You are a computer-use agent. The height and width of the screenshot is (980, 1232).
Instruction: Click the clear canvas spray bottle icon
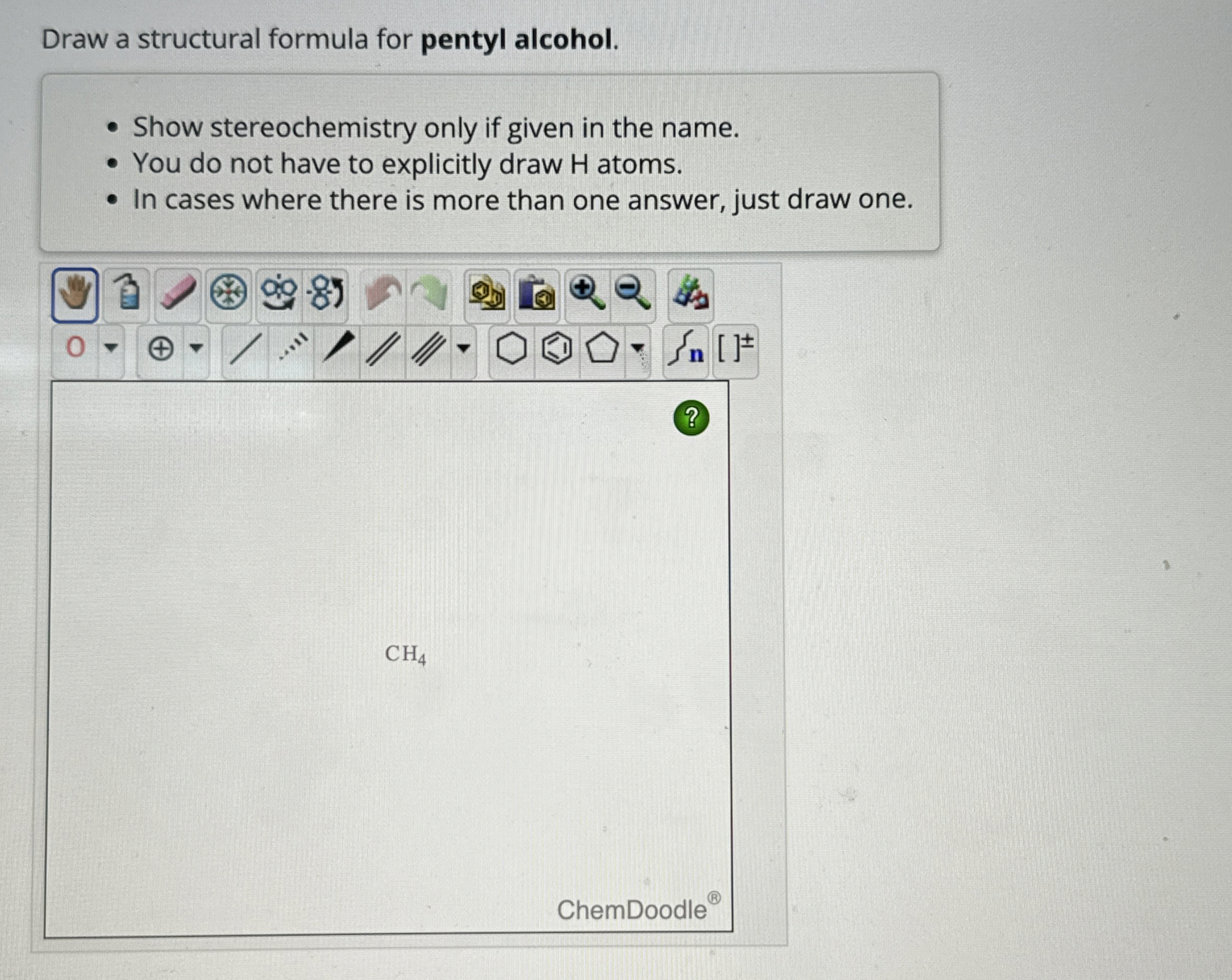pyautogui.click(x=127, y=294)
